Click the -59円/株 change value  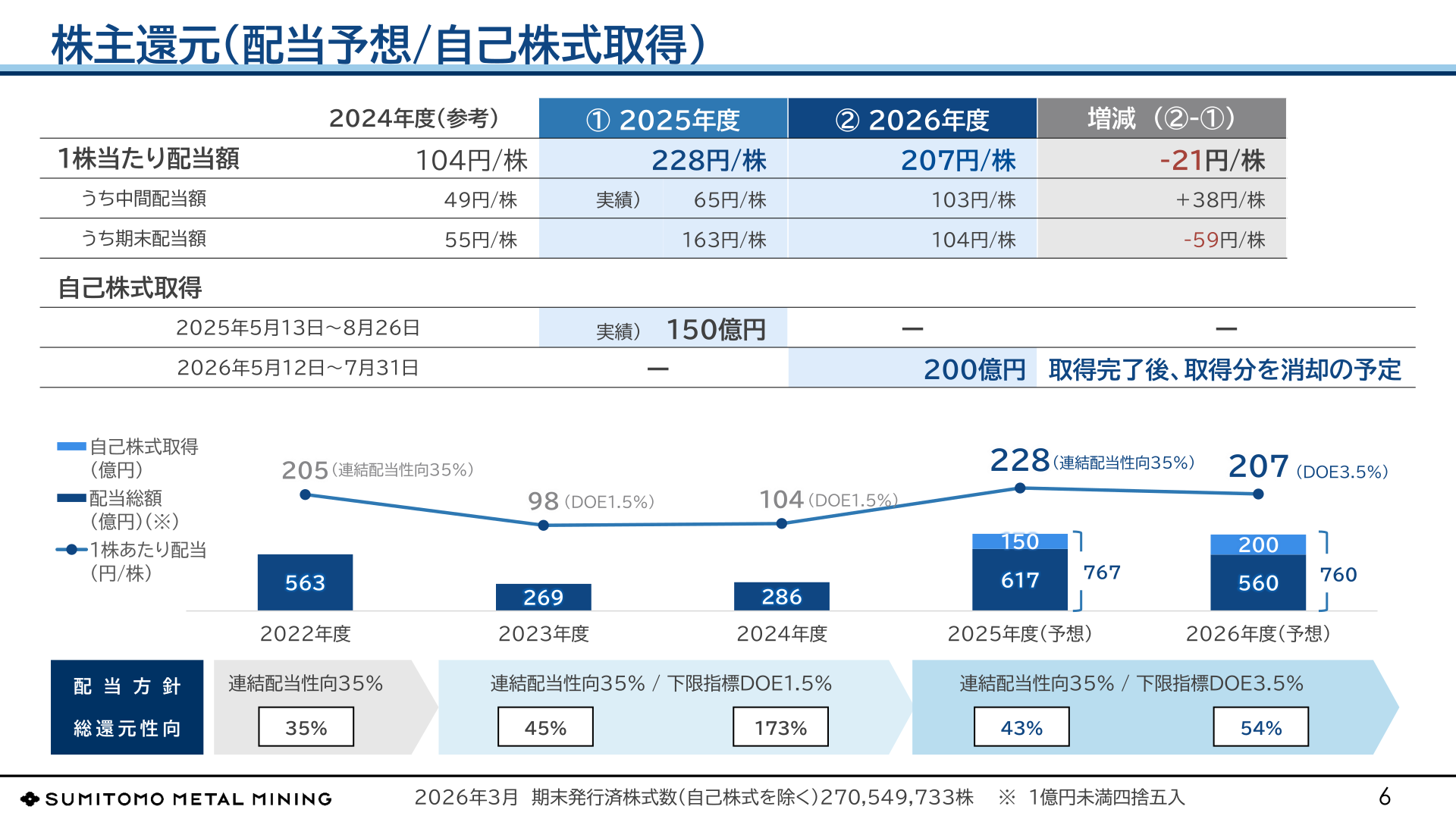(1225, 240)
